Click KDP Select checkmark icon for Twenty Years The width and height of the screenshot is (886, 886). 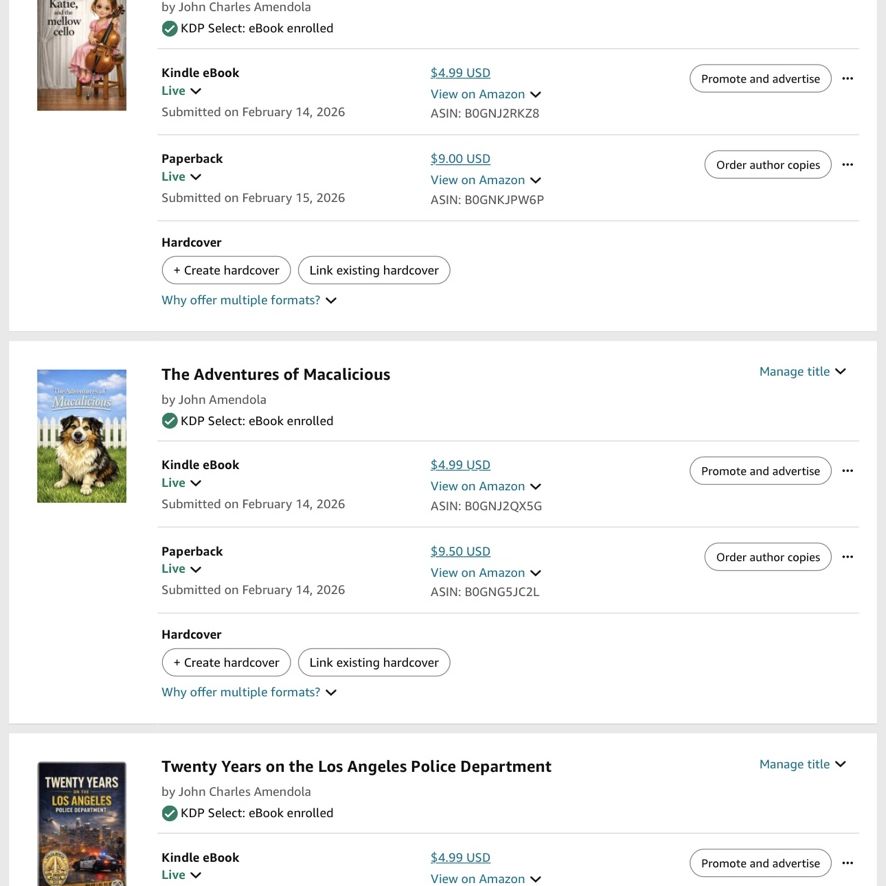pyautogui.click(x=170, y=813)
